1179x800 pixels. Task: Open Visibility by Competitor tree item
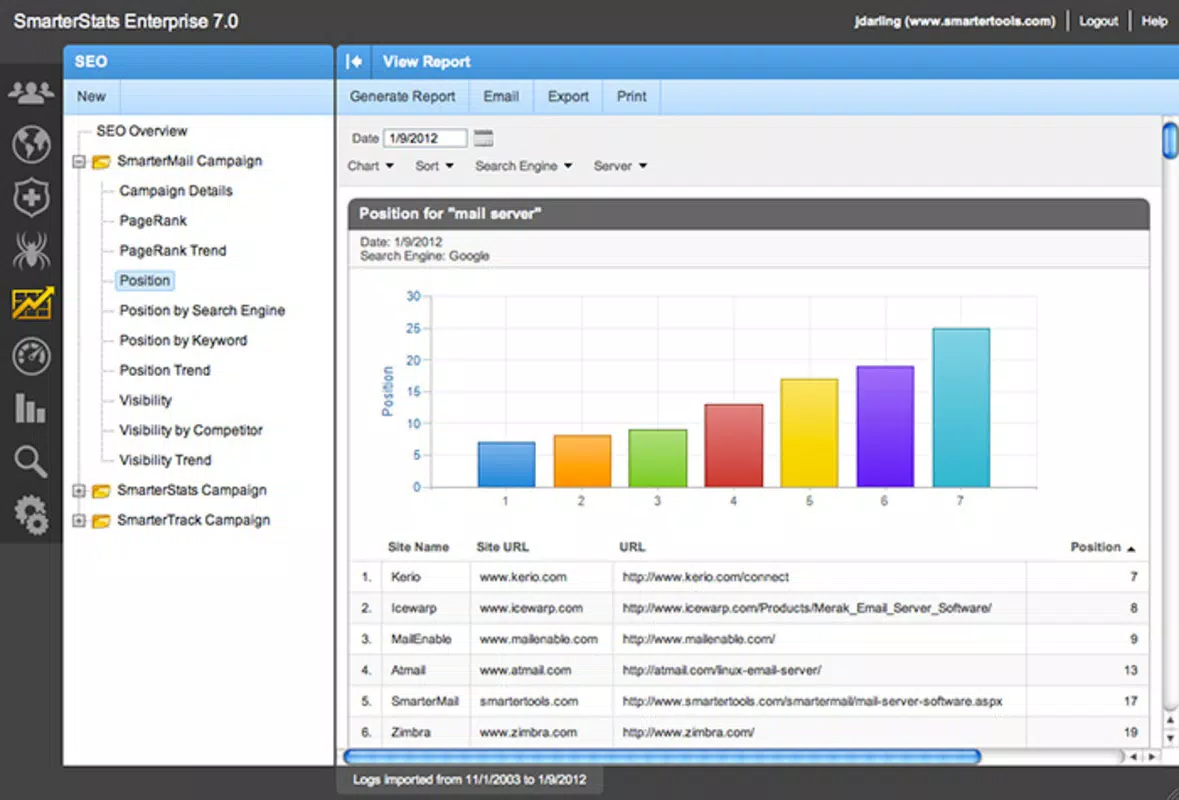click(191, 430)
